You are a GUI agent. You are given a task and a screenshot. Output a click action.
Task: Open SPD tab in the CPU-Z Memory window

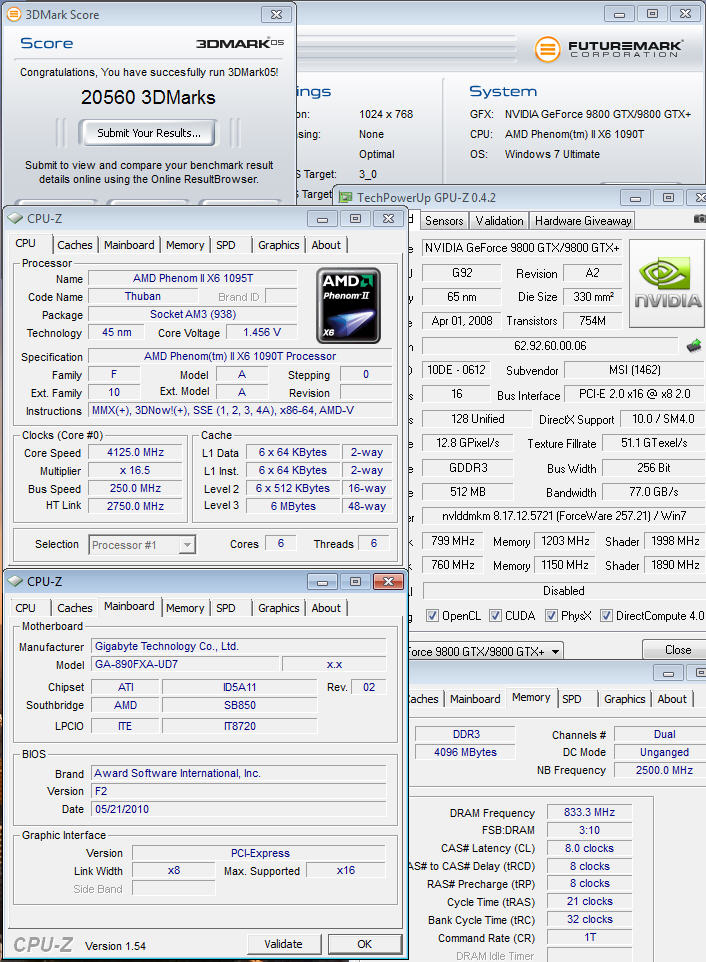(572, 699)
